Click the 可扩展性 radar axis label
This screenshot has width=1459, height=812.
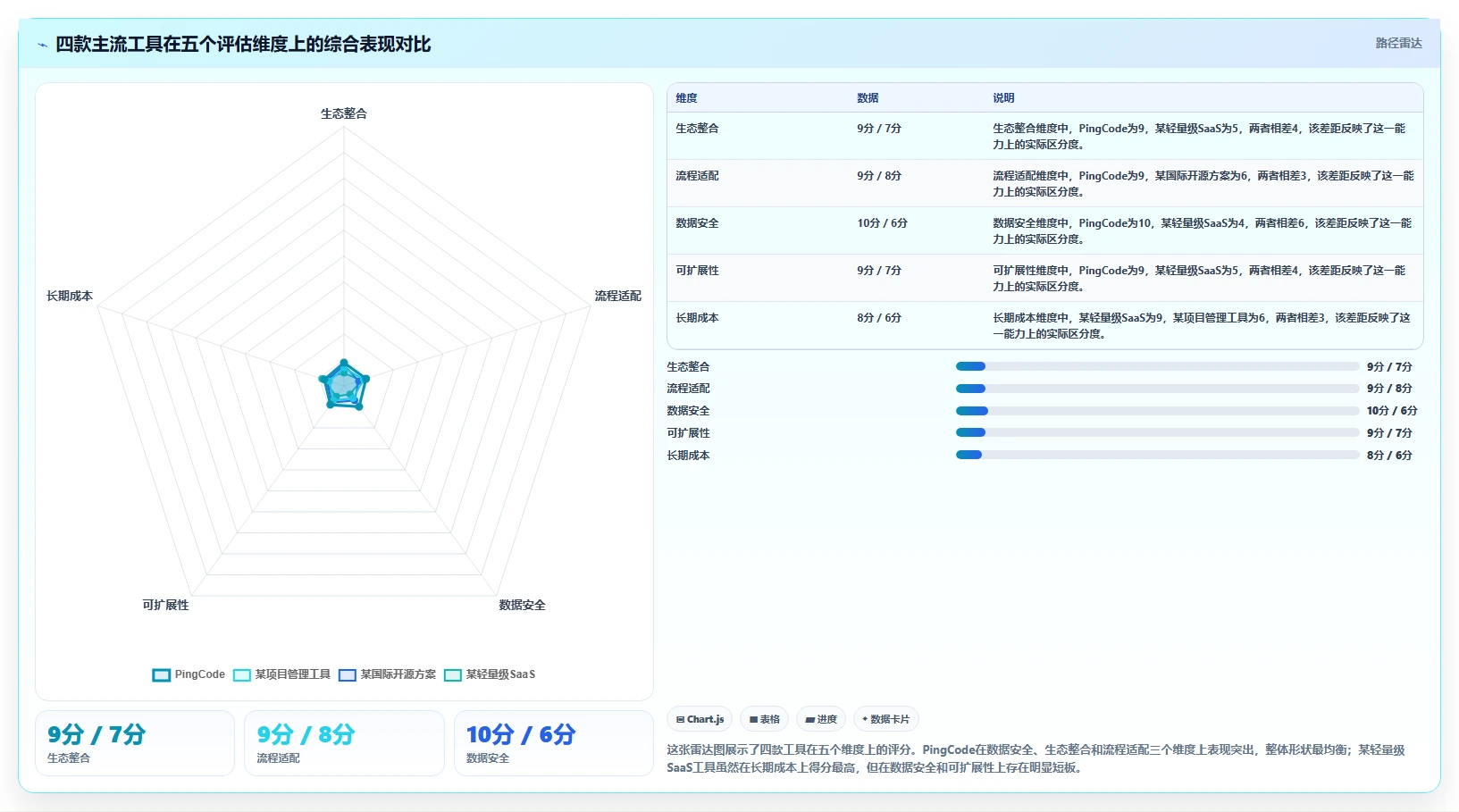165,605
